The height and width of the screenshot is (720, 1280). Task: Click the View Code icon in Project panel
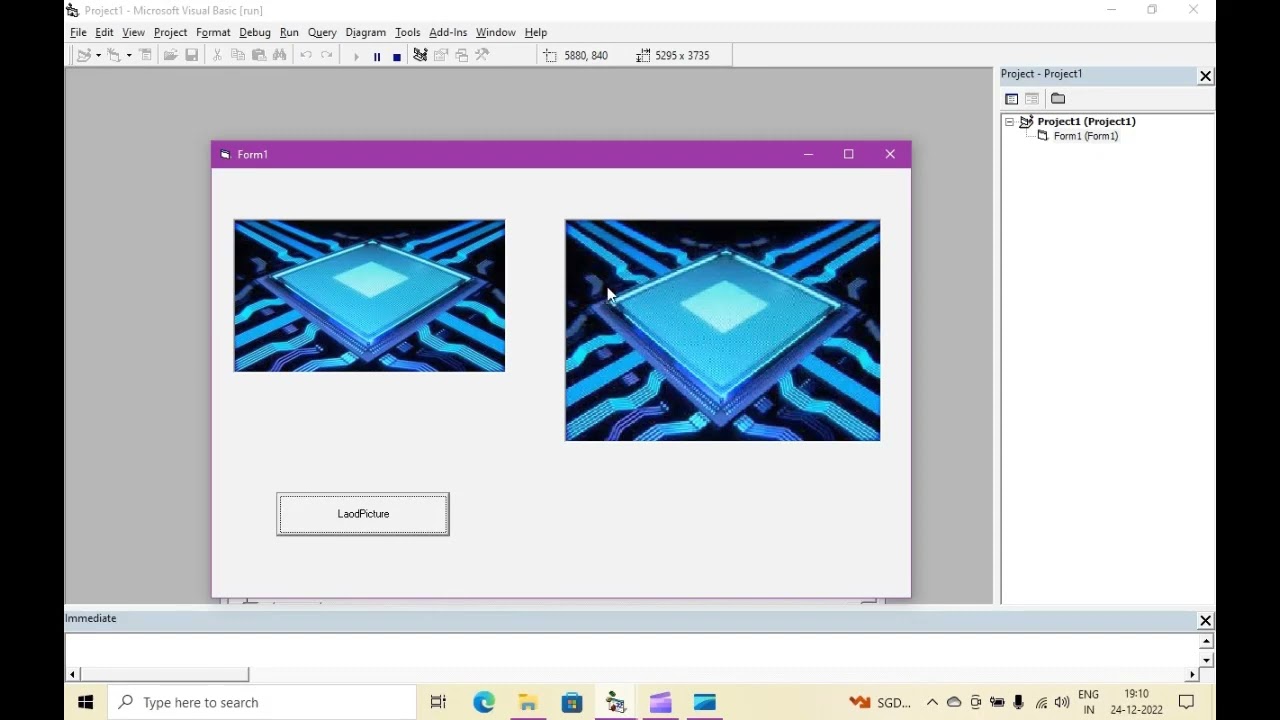coord(1012,99)
